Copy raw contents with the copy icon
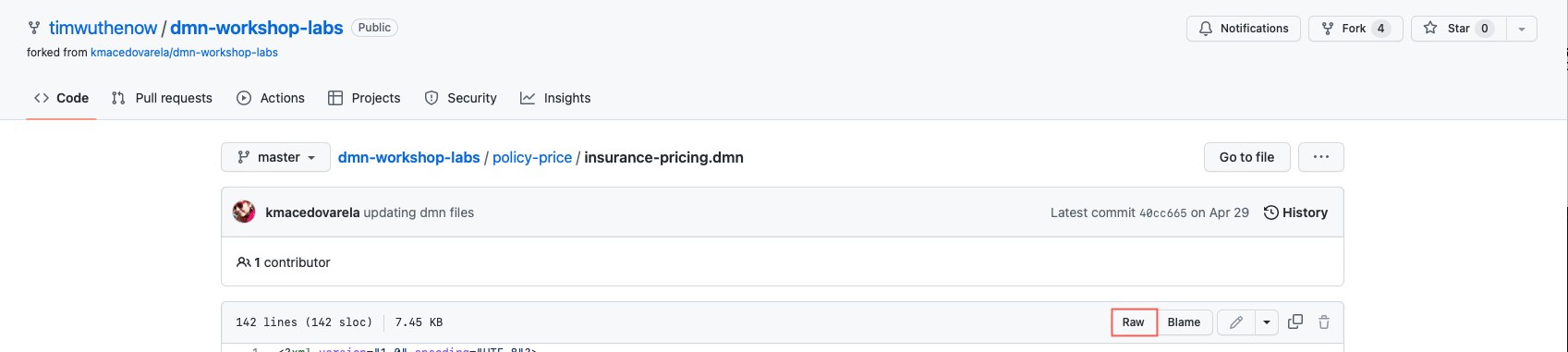 tap(1295, 322)
